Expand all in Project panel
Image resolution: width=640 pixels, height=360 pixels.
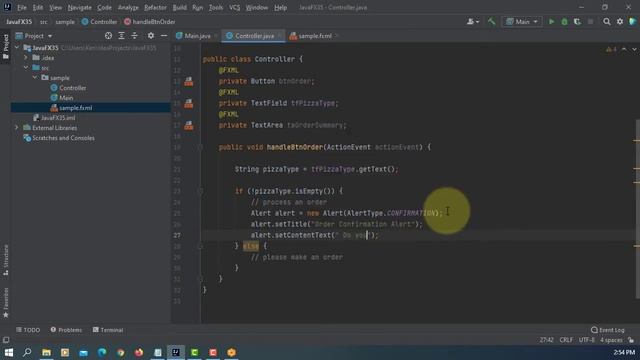[x=121, y=36]
